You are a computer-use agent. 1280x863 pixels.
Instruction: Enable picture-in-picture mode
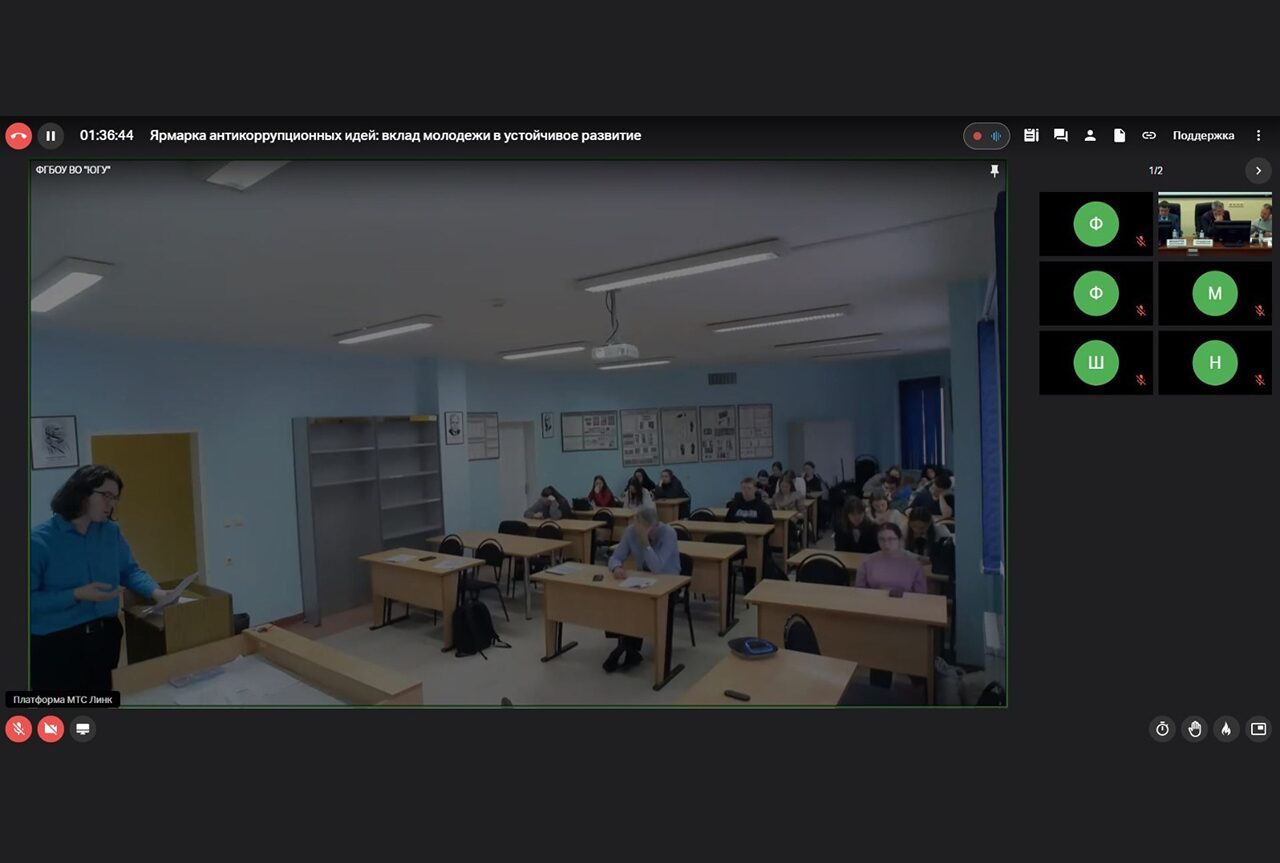click(1258, 729)
